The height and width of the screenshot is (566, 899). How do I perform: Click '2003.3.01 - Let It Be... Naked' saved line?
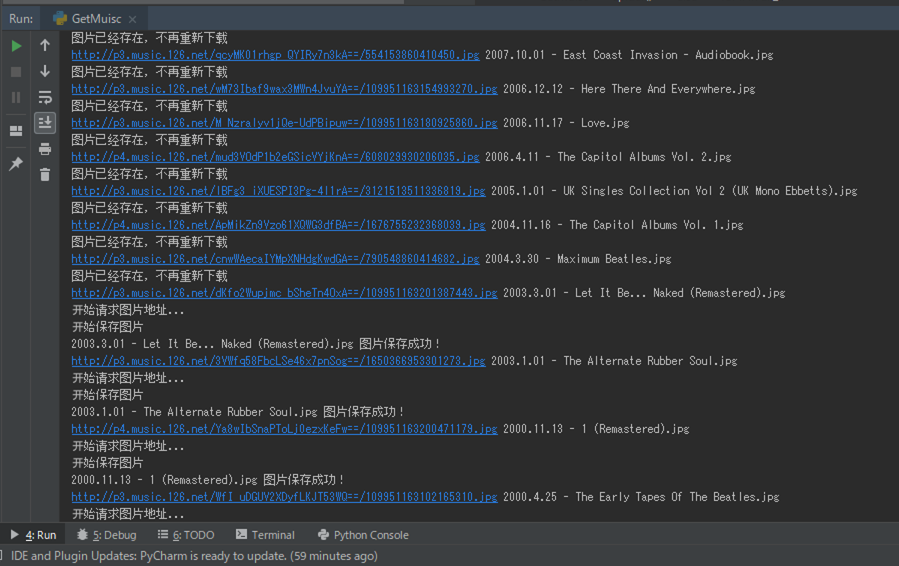coord(256,344)
